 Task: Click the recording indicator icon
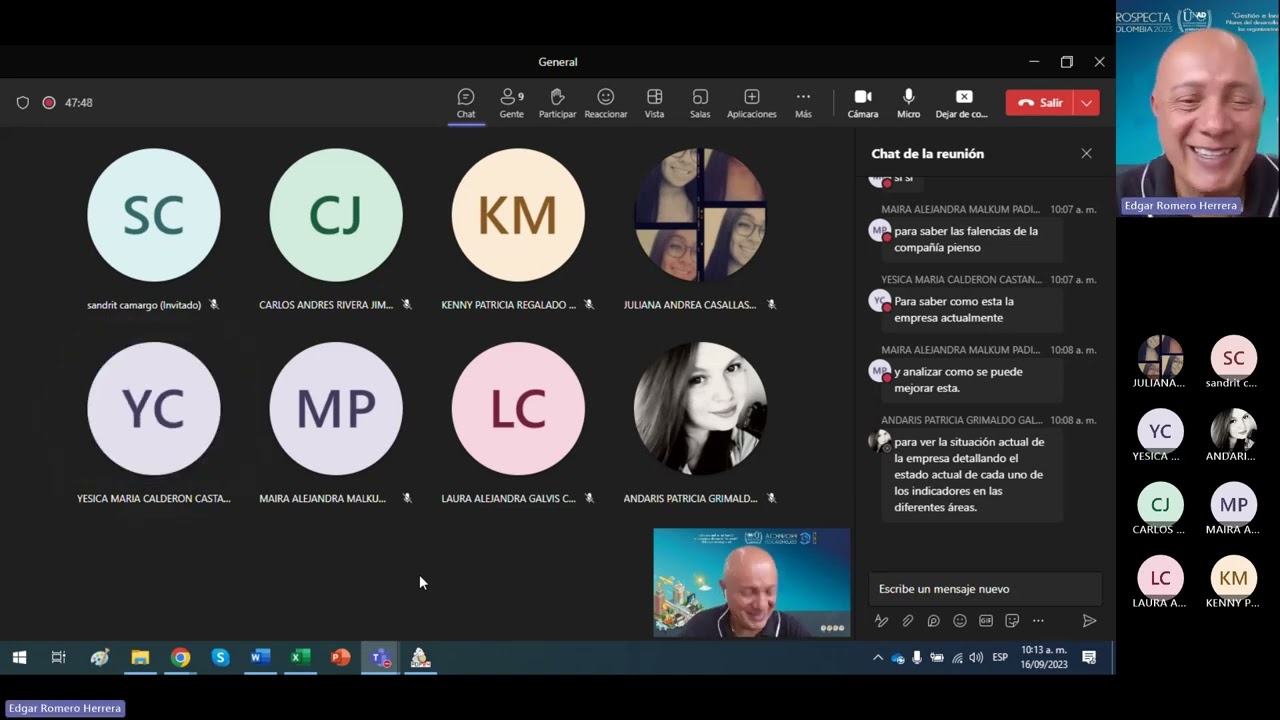(48, 103)
